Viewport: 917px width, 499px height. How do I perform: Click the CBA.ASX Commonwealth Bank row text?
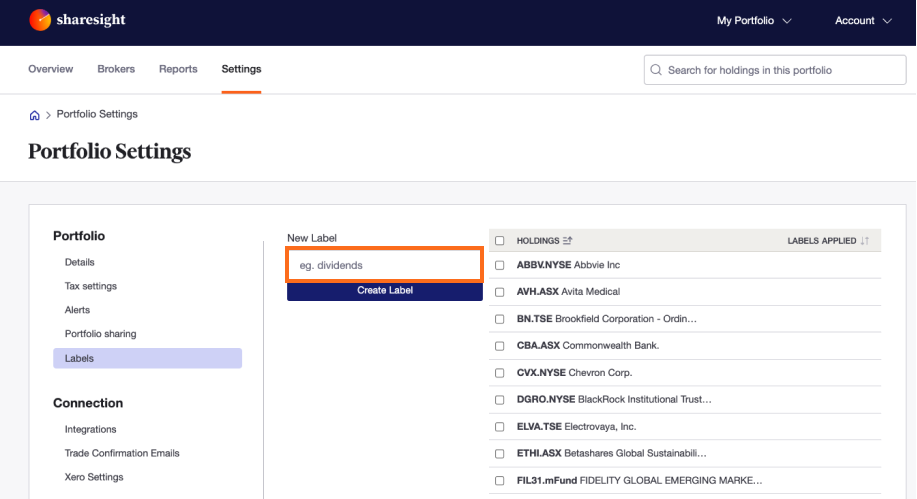[x=588, y=346]
